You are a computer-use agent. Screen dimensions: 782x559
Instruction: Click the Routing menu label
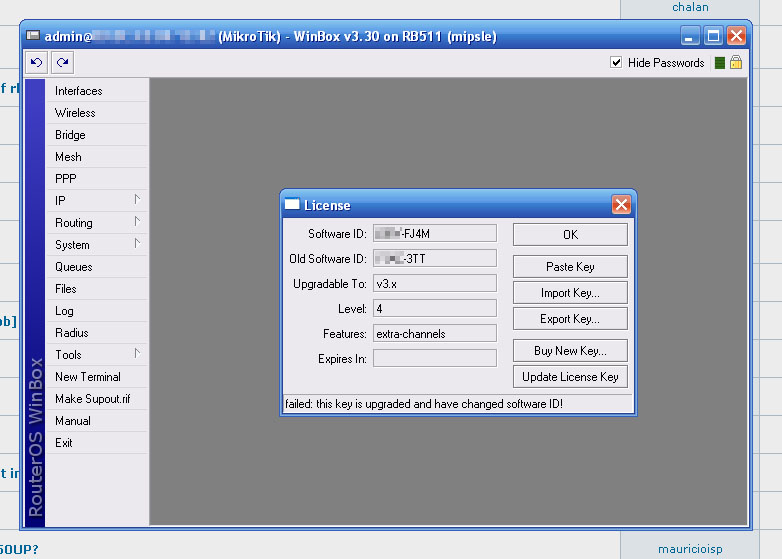(74, 222)
